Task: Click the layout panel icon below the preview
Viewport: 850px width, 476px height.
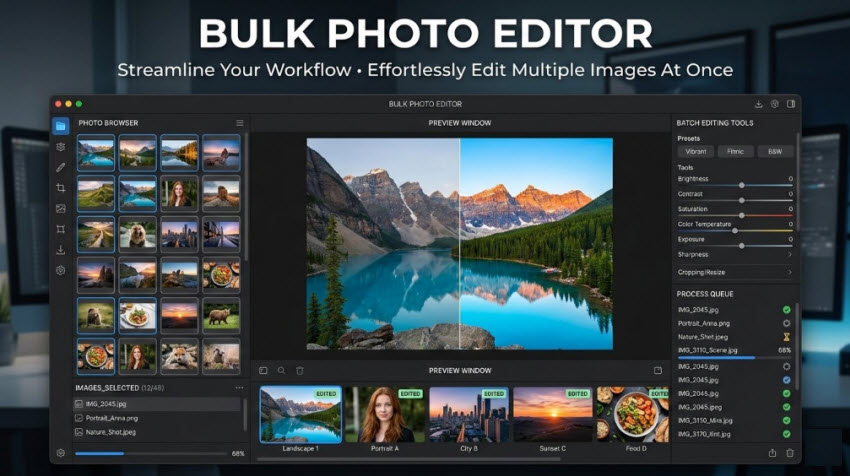Action: pyautogui.click(x=263, y=371)
